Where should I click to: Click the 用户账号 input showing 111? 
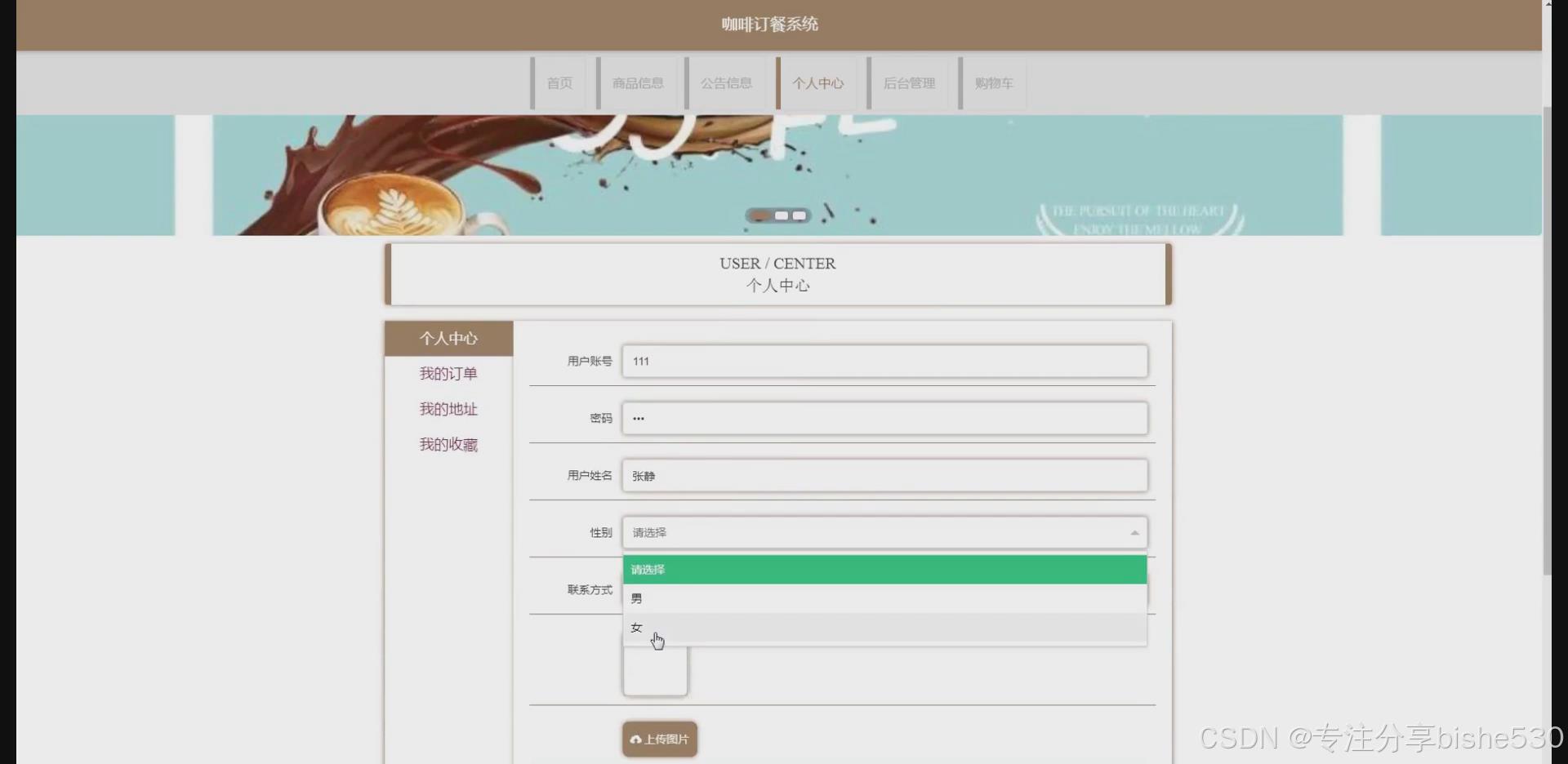(884, 362)
